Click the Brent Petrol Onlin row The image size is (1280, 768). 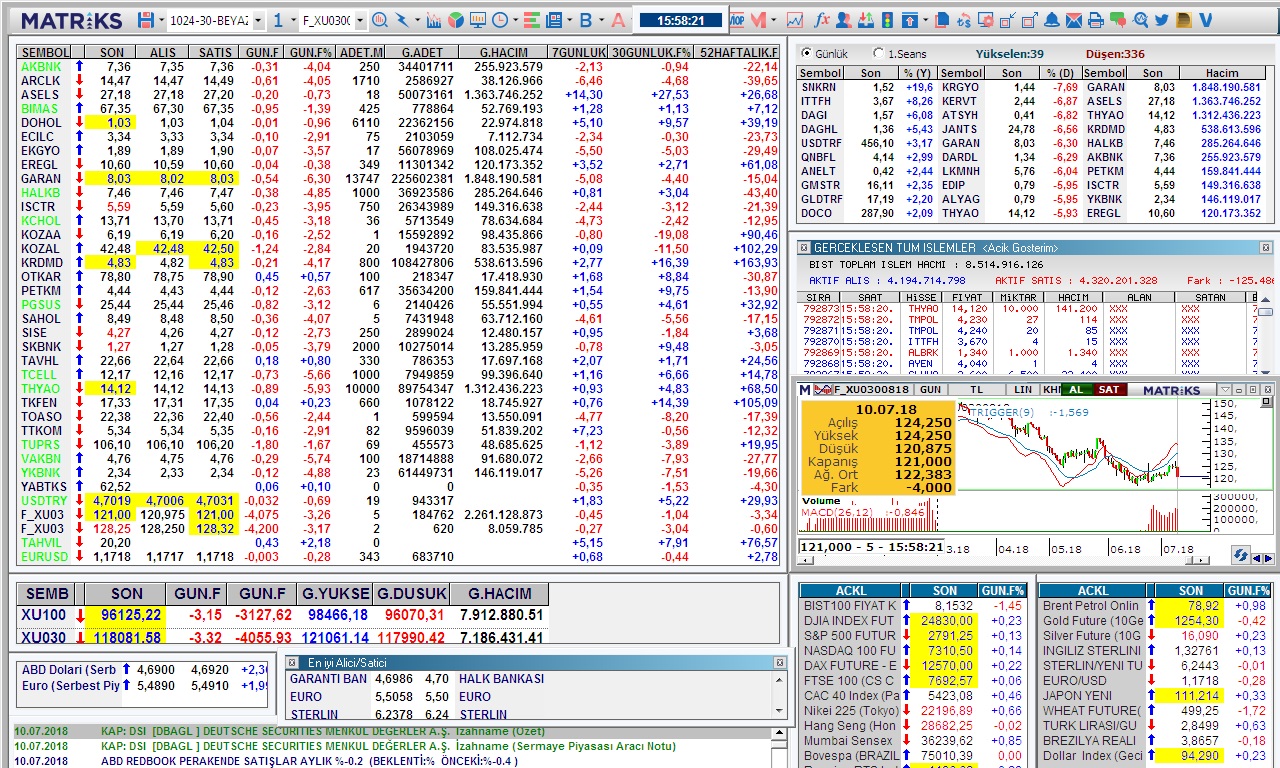[1155, 606]
